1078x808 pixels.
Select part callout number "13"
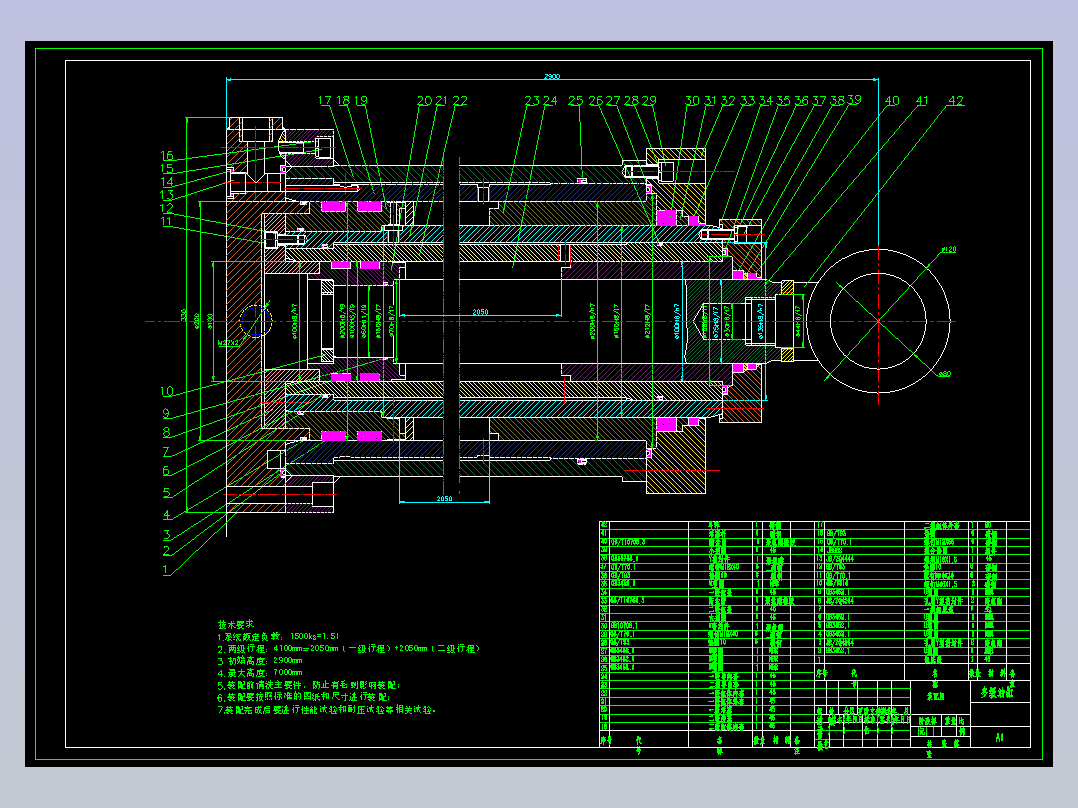tap(167, 195)
